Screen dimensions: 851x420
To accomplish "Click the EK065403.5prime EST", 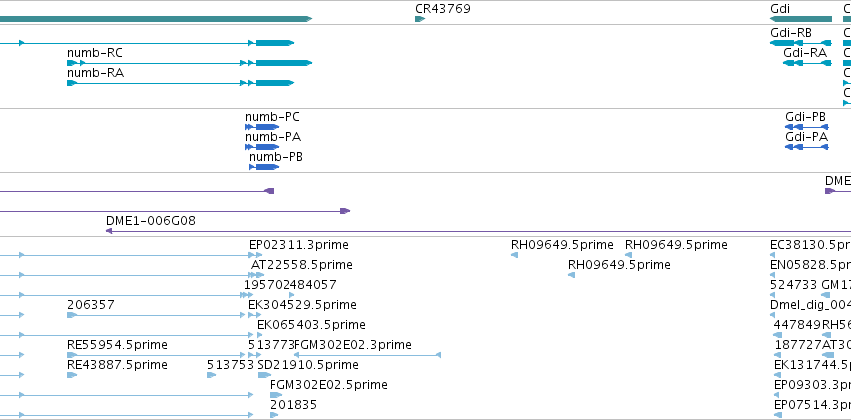I will coord(259,335).
